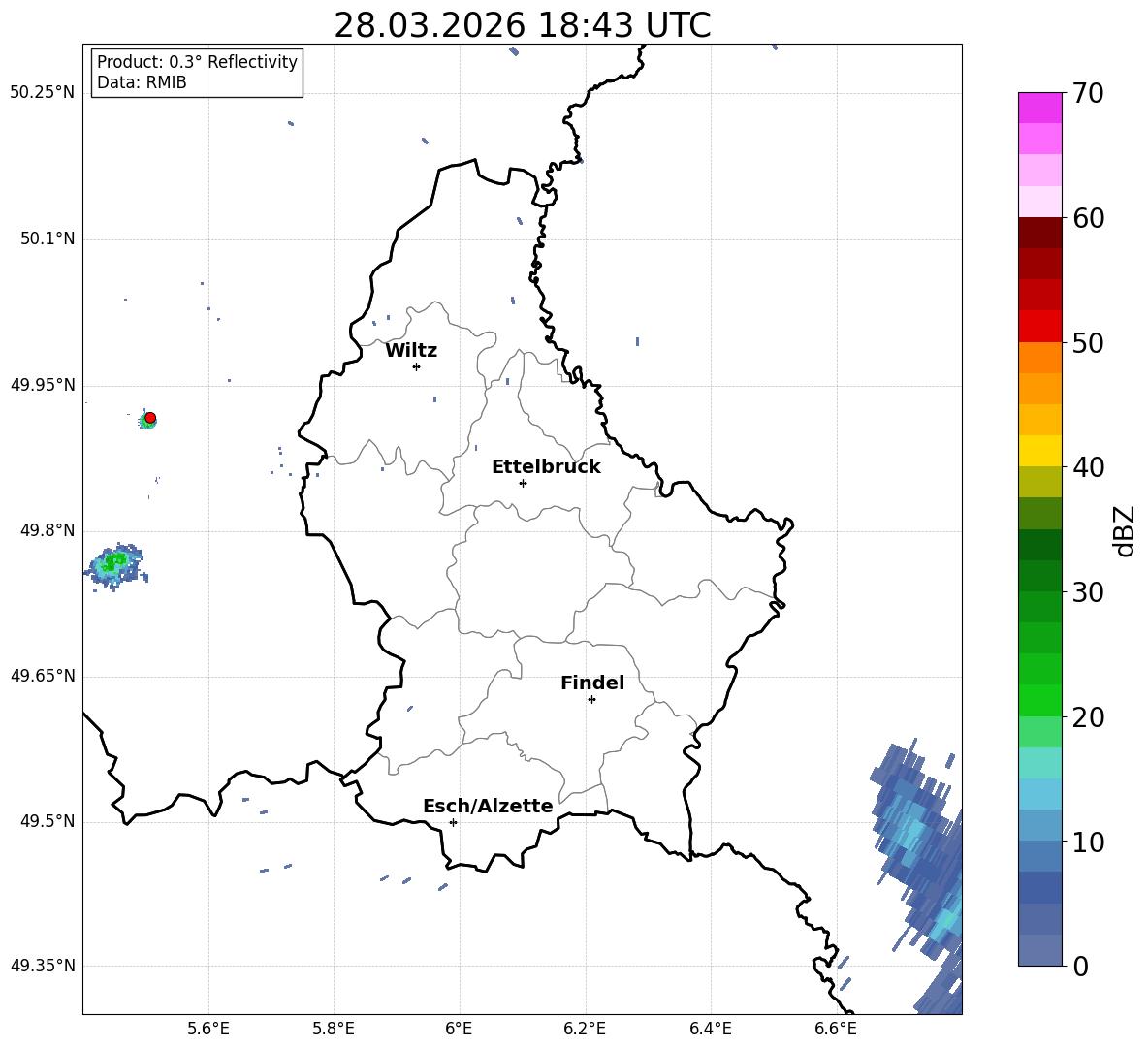Image resolution: width=1148 pixels, height=1048 pixels.
Task: Click the colorbar tick label 0
Action: coord(1079,966)
